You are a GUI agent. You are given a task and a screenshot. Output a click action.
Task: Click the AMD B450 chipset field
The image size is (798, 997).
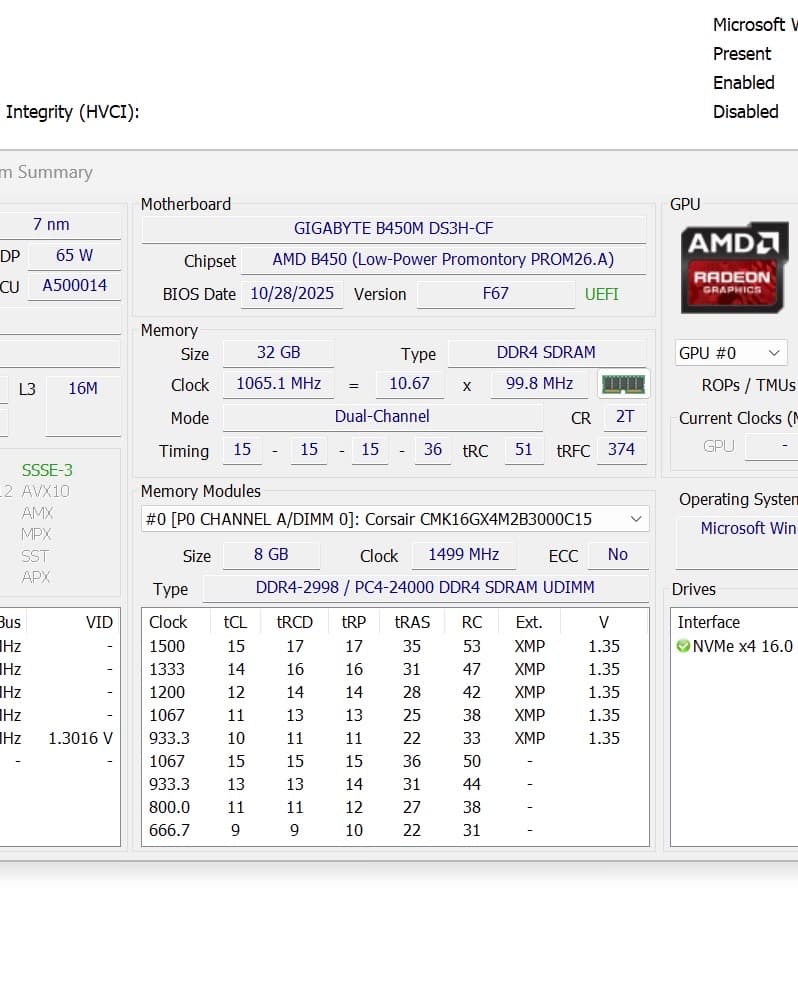pyautogui.click(x=443, y=260)
